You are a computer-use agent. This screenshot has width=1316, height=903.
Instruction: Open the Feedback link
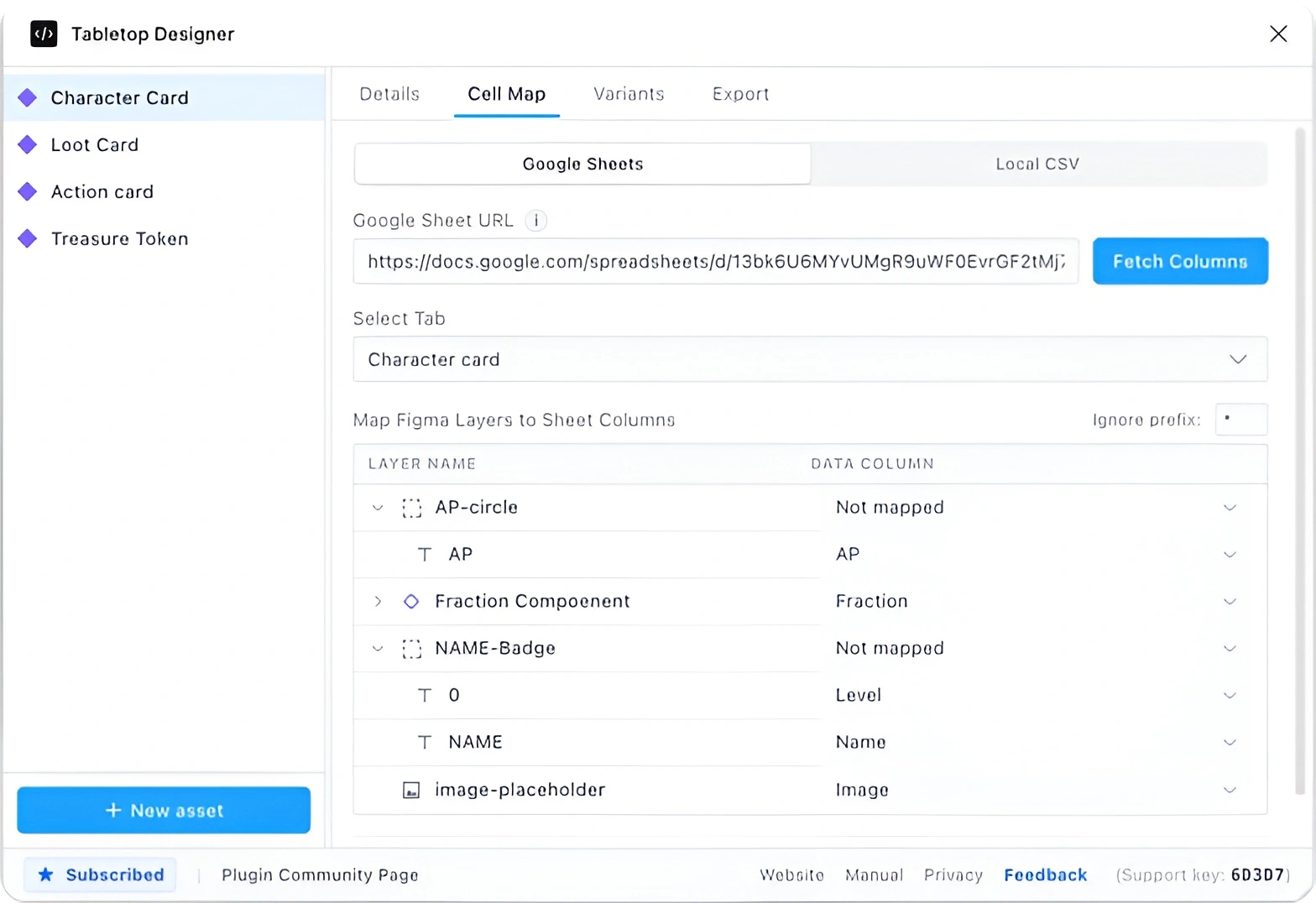click(1045, 875)
